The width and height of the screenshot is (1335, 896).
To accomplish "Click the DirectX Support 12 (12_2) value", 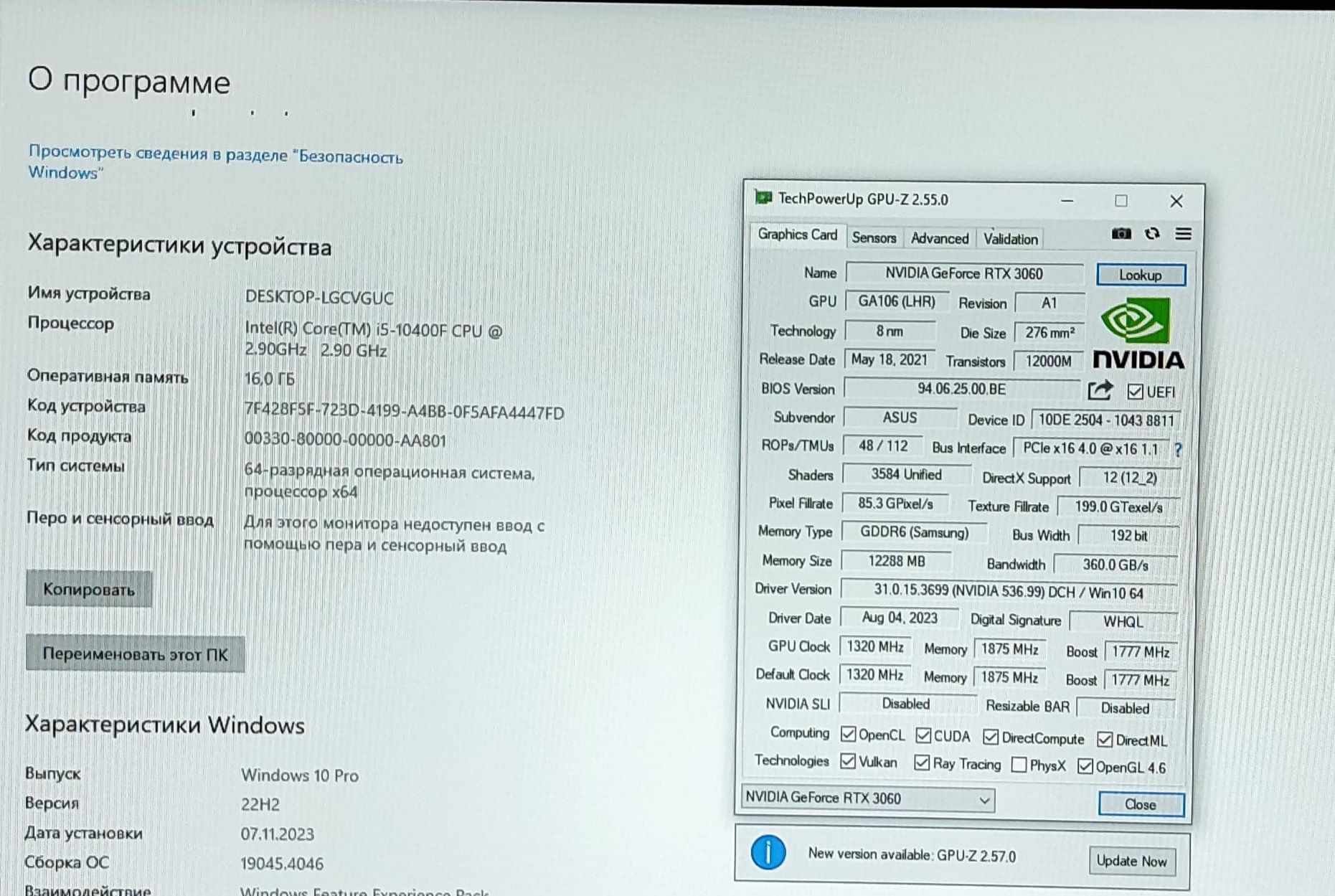I will [x=1129, y=478].
